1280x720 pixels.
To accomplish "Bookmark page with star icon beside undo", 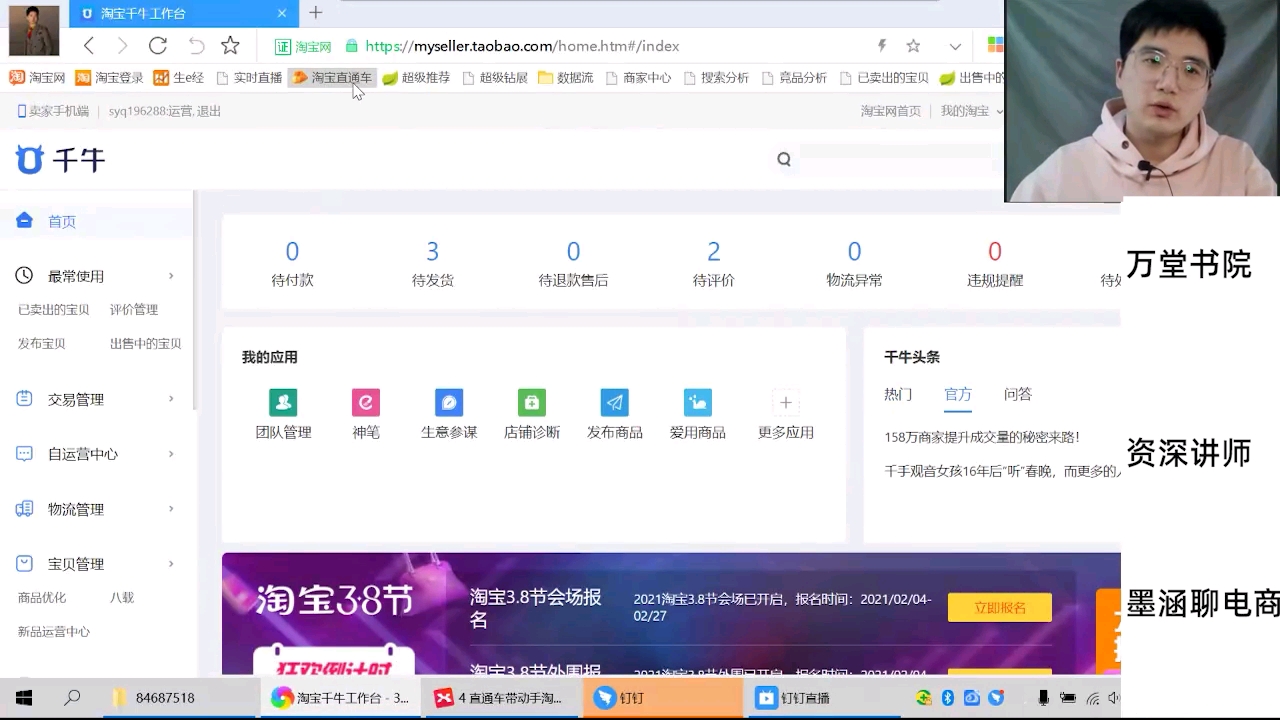I will point(230,45).
